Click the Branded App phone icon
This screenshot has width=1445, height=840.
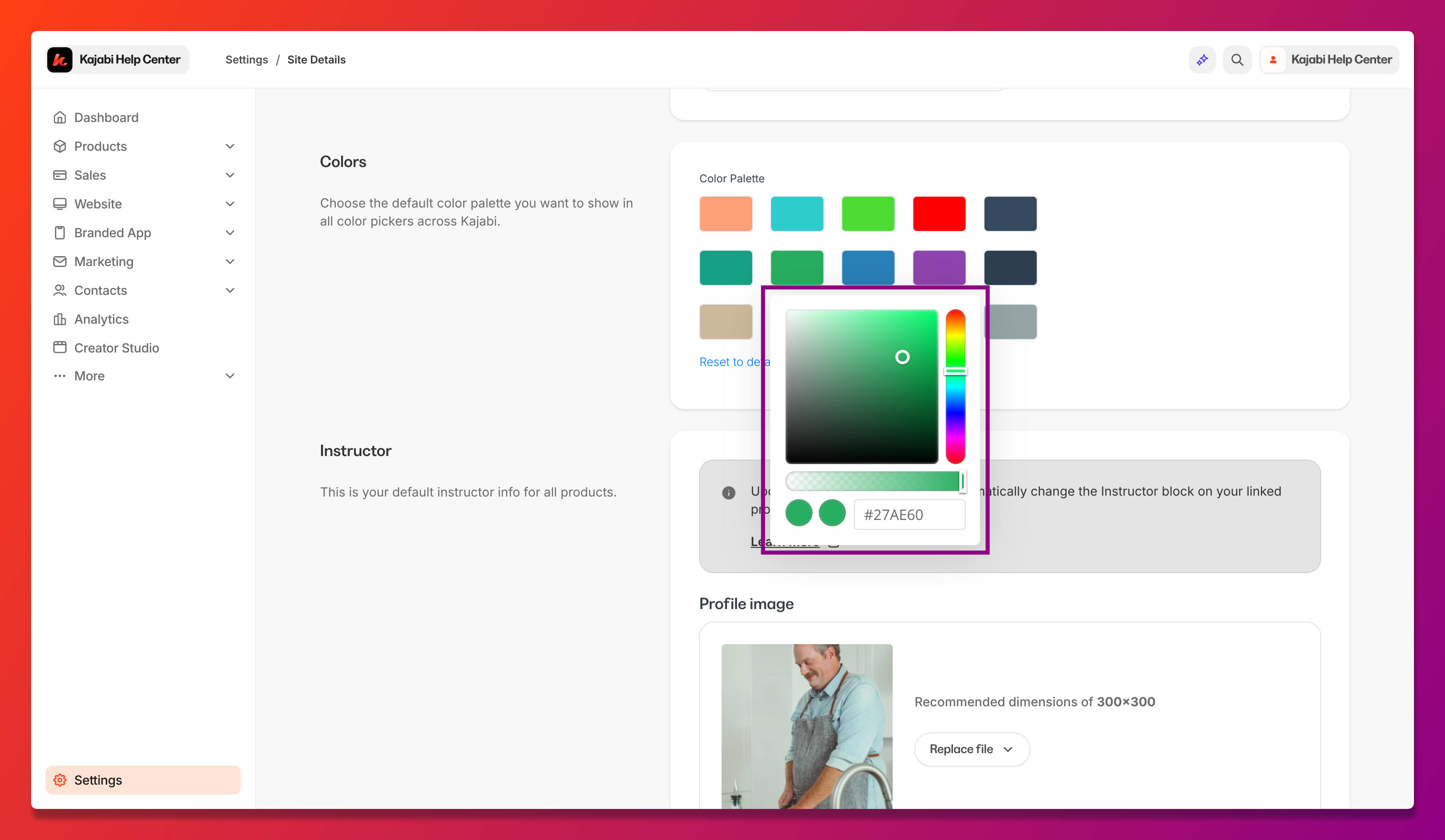[x=59, y=232]
